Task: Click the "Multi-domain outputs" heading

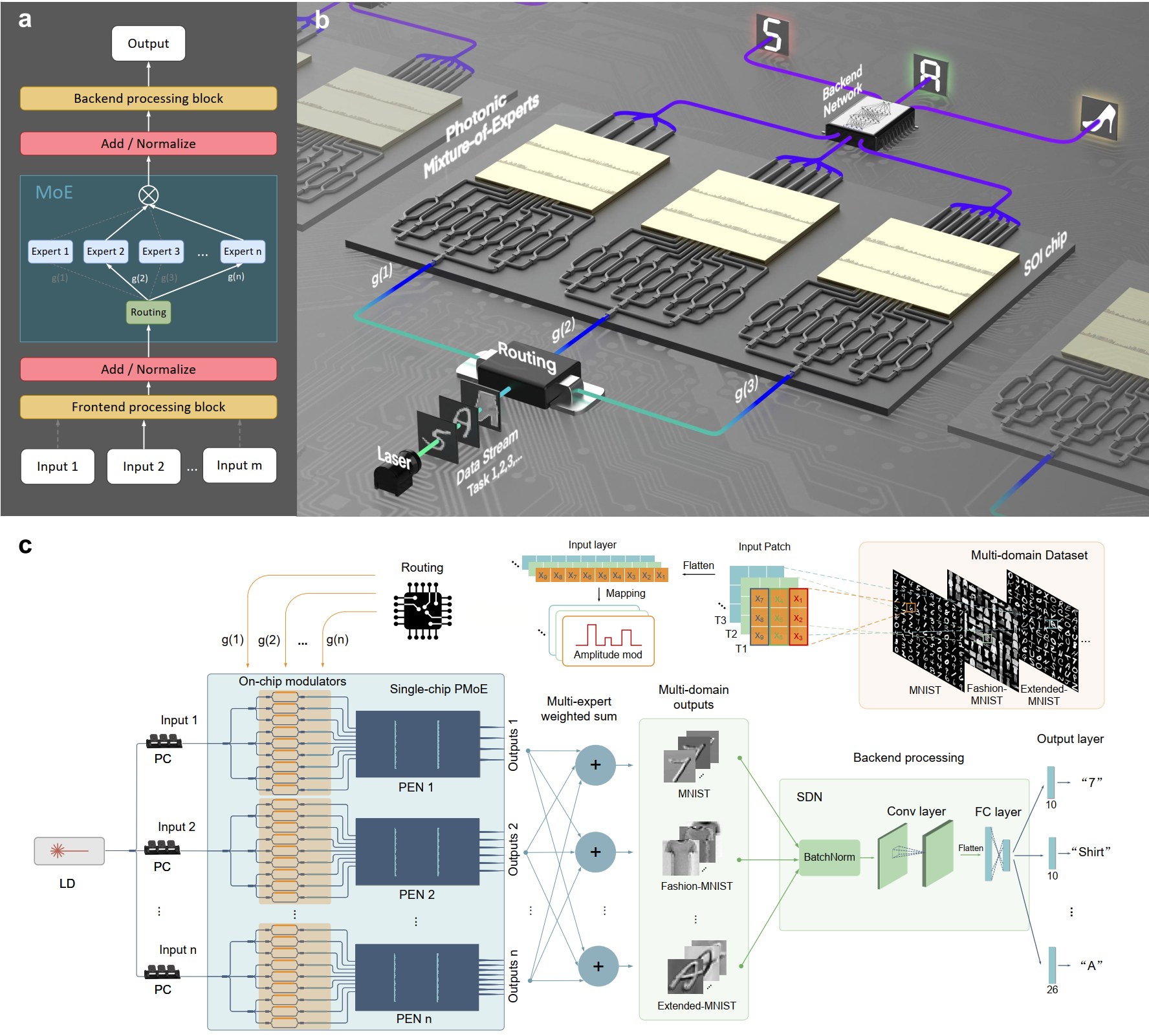Action: [x=694, y=697]
